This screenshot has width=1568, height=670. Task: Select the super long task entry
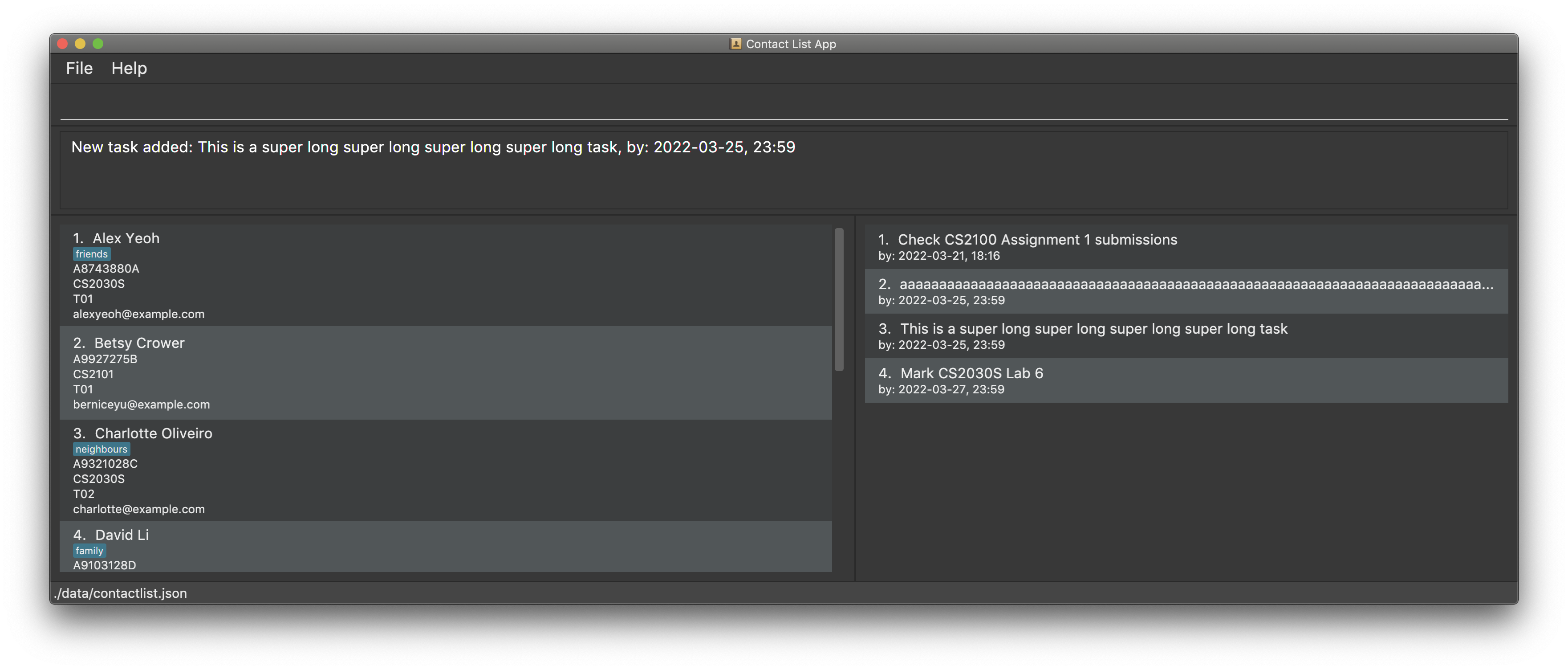1186,335
